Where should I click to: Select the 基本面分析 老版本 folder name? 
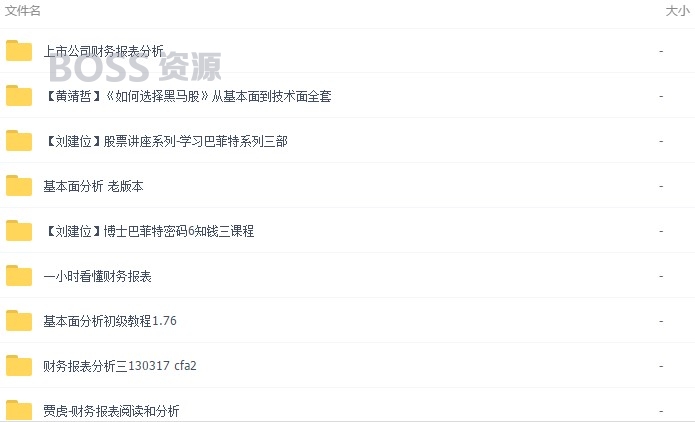[93, 186]
